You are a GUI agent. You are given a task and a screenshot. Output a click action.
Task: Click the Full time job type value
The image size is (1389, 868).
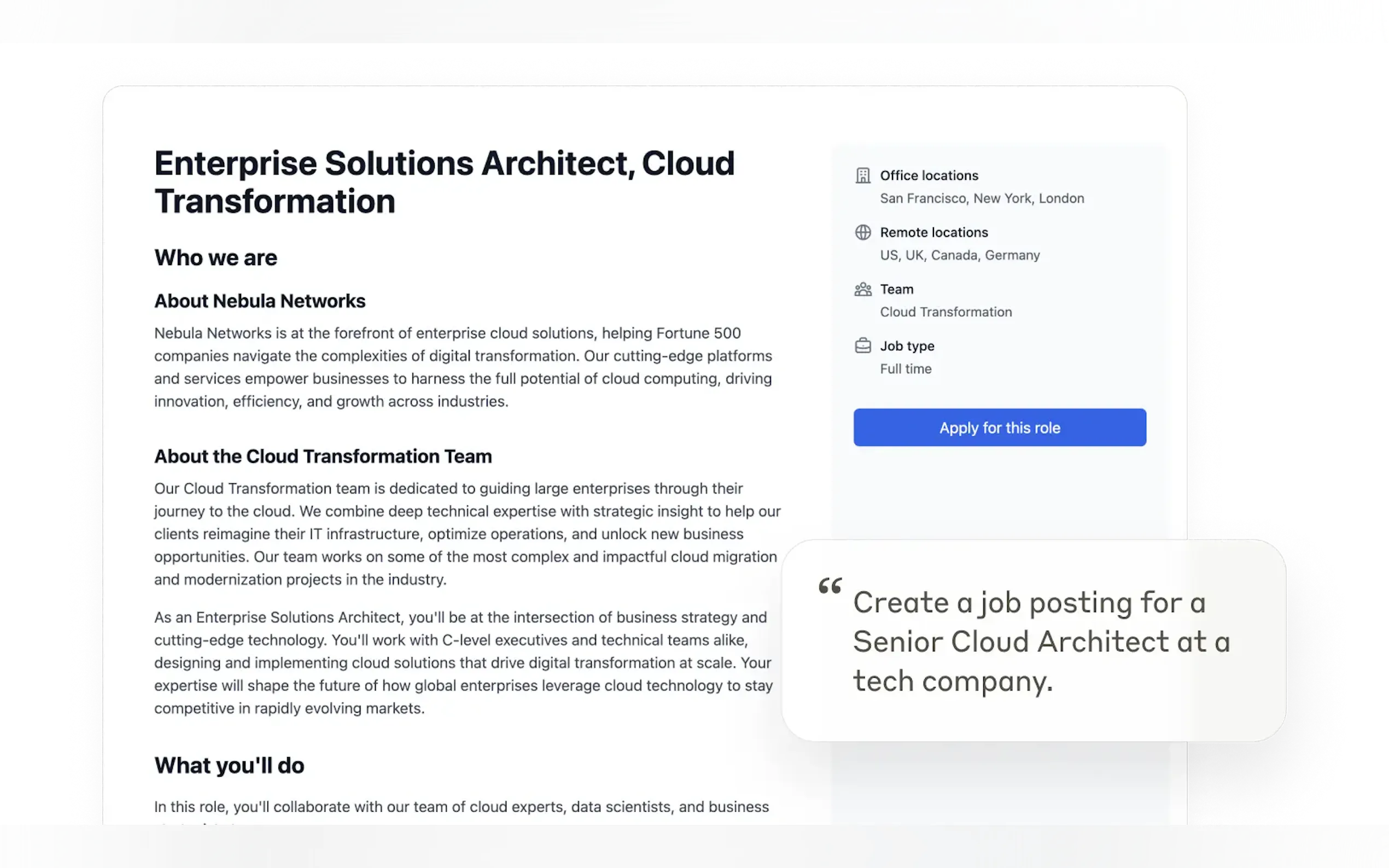pos(906,368)
